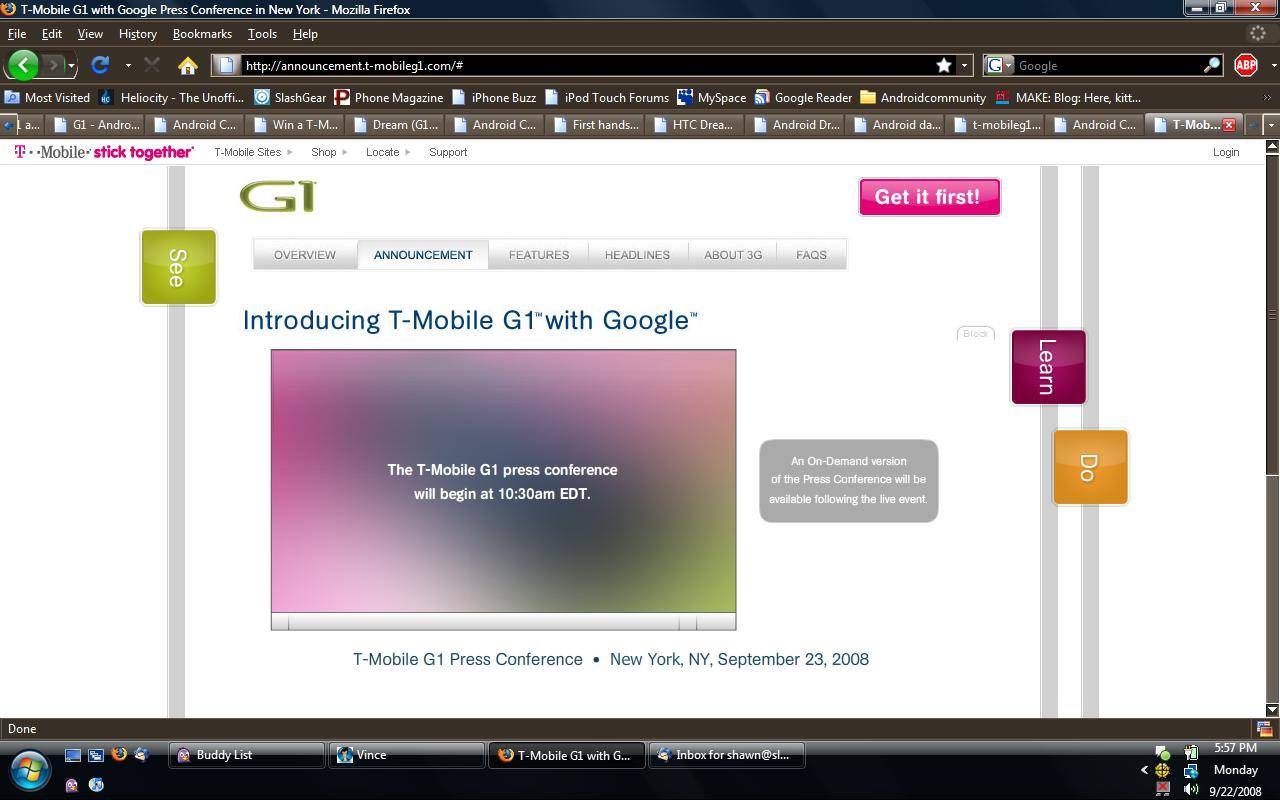
Task: Expand the address bar URL history dropdown
Action: pyautogui.click(x=964, y=66)
